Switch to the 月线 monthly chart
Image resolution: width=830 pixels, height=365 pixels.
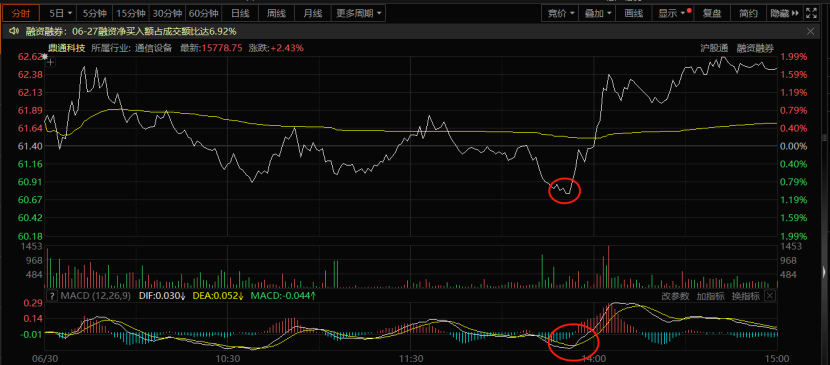312,13
